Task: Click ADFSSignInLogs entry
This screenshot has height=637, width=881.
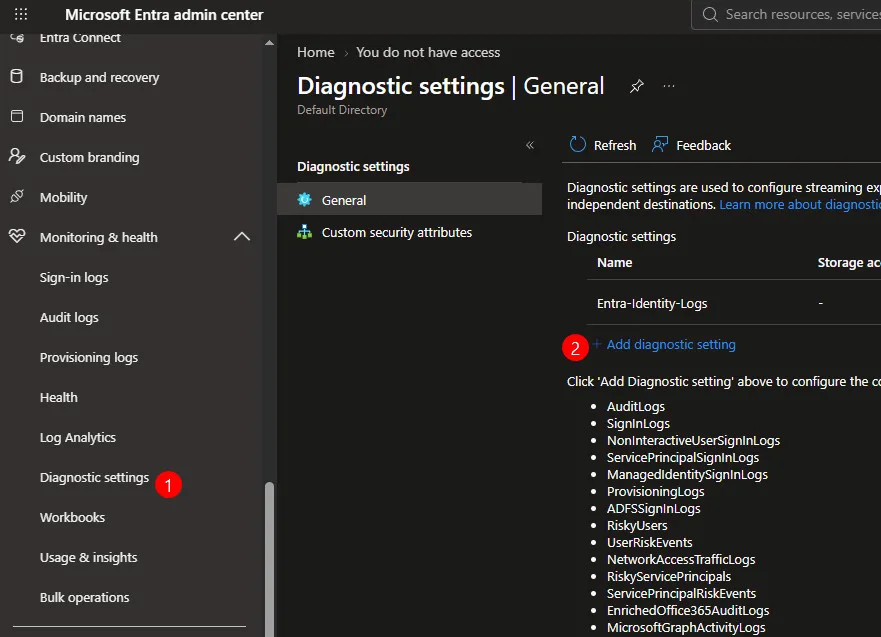Action: point(653,508)
